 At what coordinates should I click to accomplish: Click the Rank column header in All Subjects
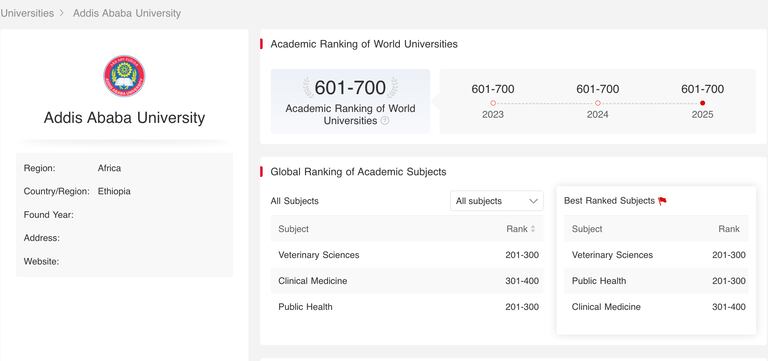(517, 229)
